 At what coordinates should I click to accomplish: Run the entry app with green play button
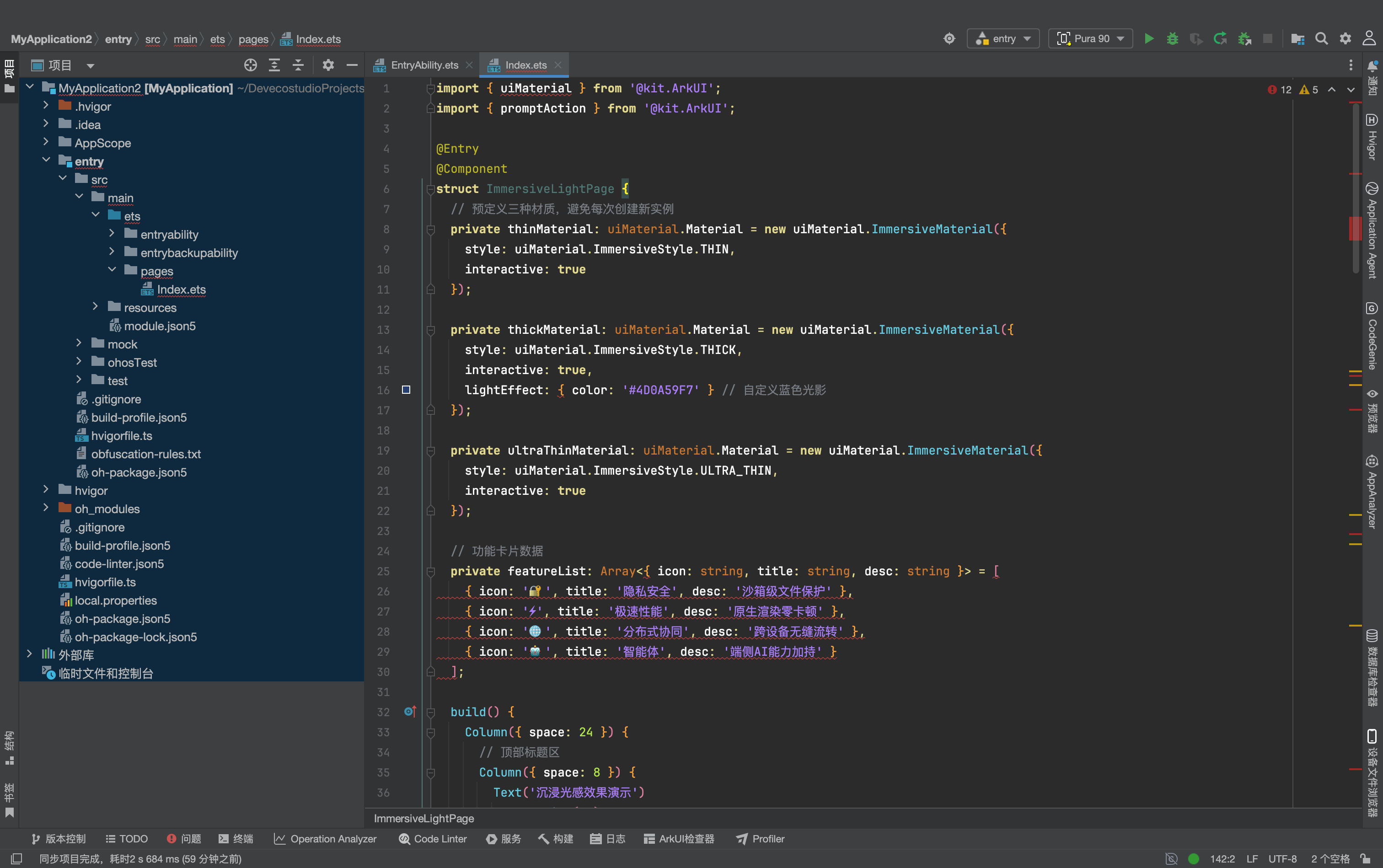(1149, 38)
